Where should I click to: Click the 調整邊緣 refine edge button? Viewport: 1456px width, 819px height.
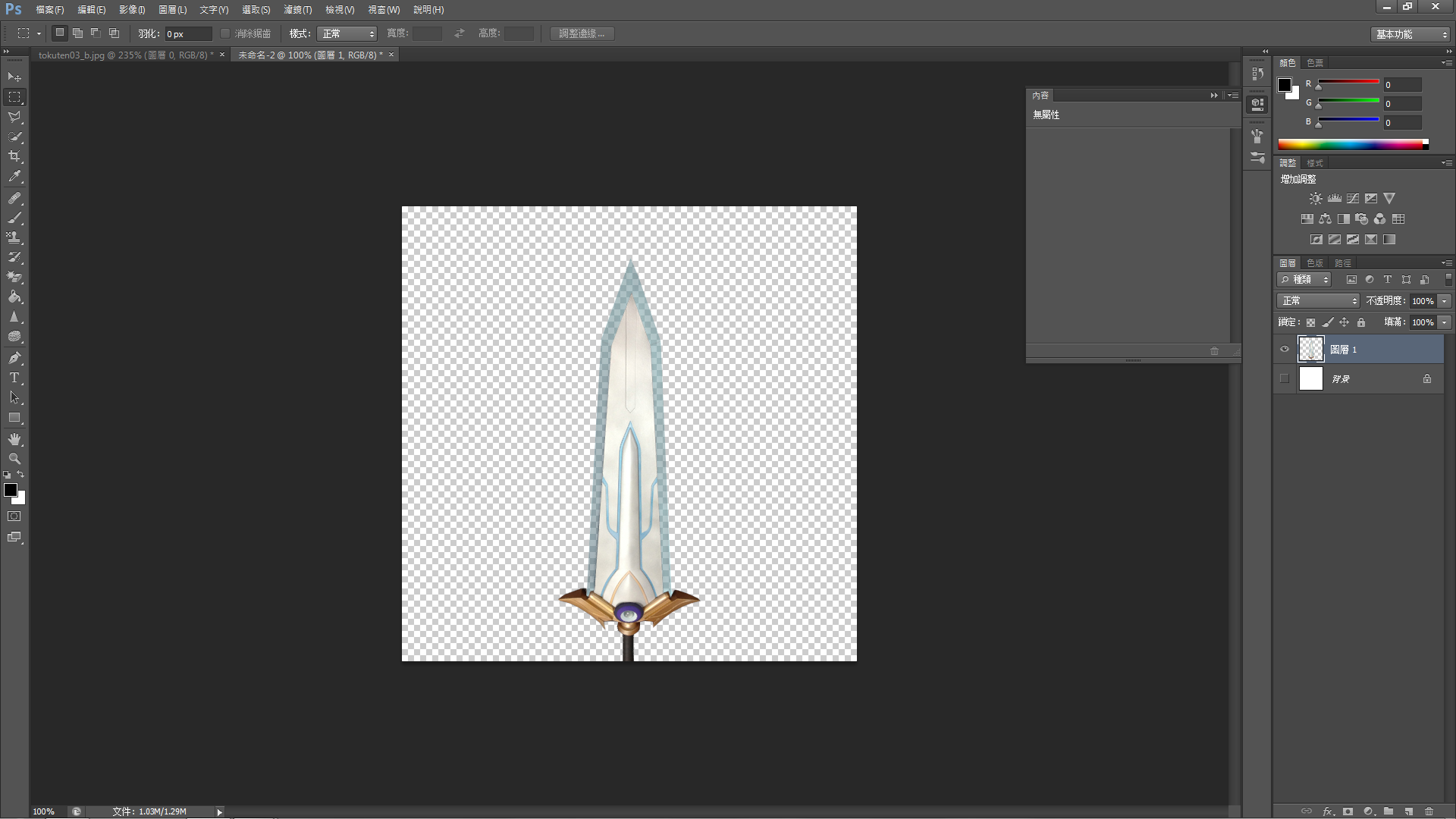click(x=582, y=33)
